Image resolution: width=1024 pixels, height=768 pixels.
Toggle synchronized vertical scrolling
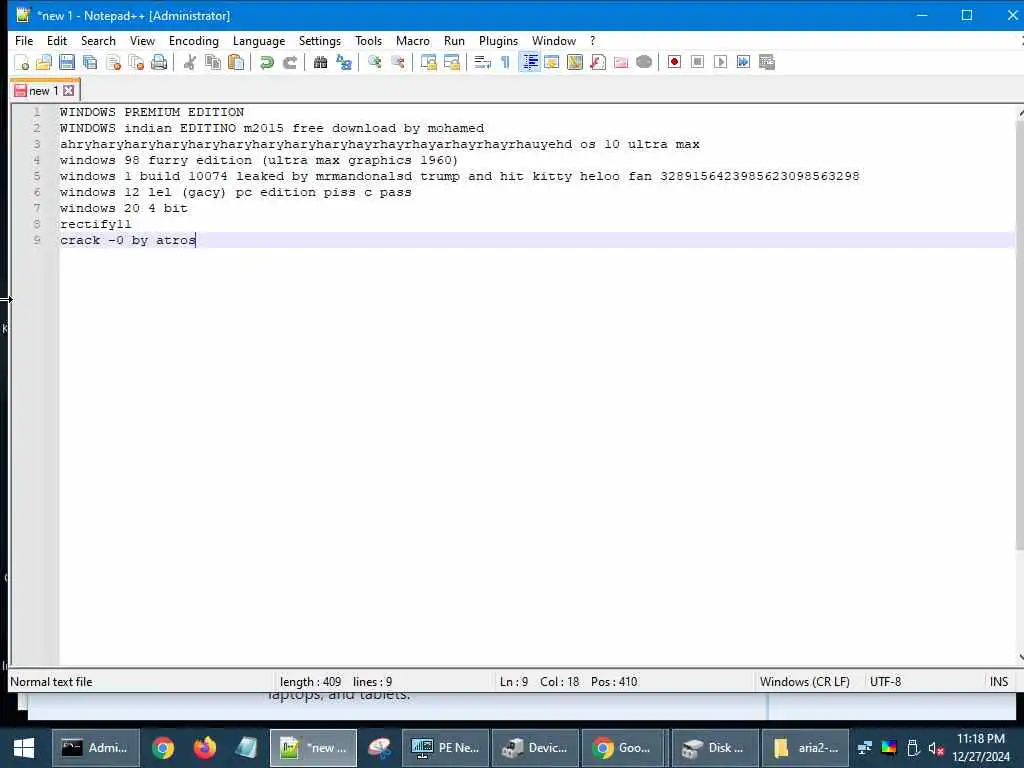pos(429,62)
